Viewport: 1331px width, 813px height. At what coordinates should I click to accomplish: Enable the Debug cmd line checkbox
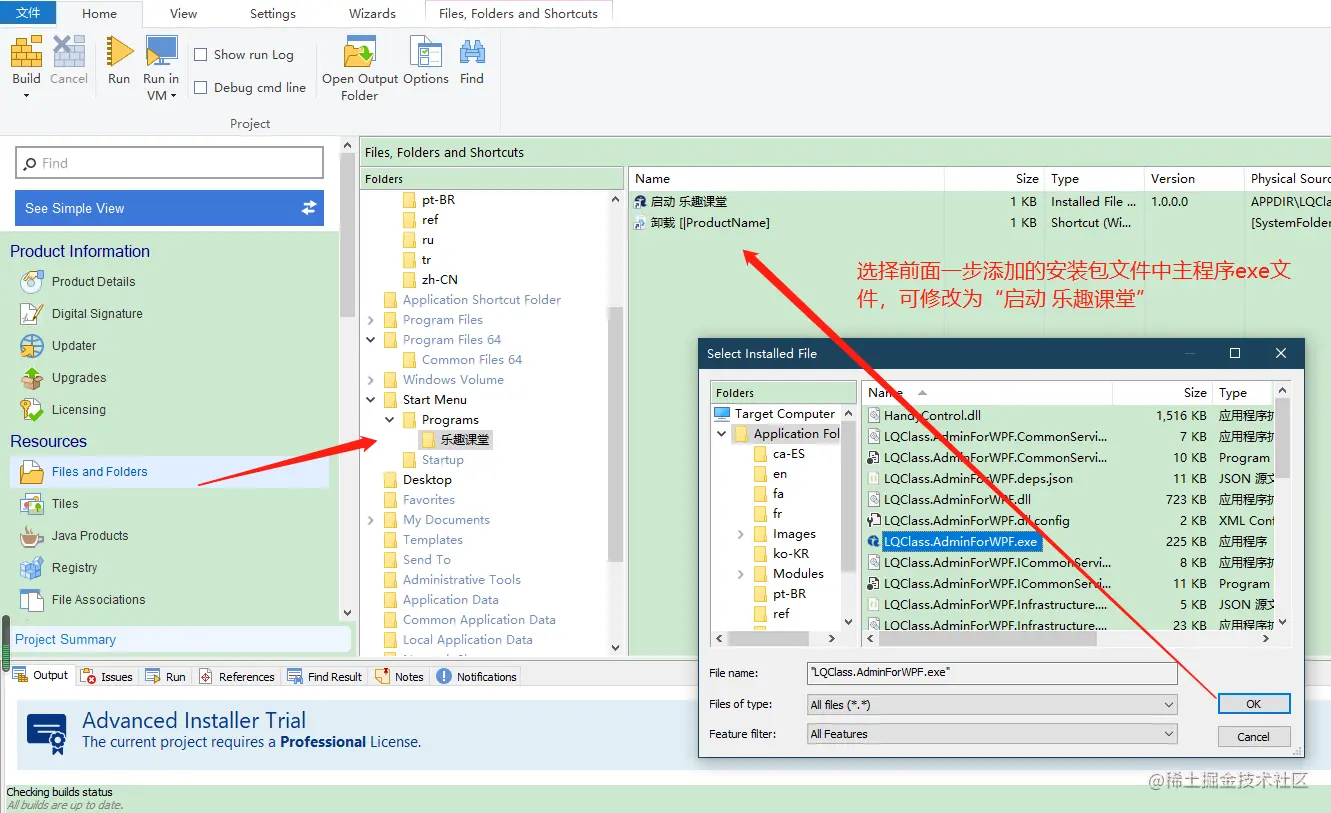[201, 88]
